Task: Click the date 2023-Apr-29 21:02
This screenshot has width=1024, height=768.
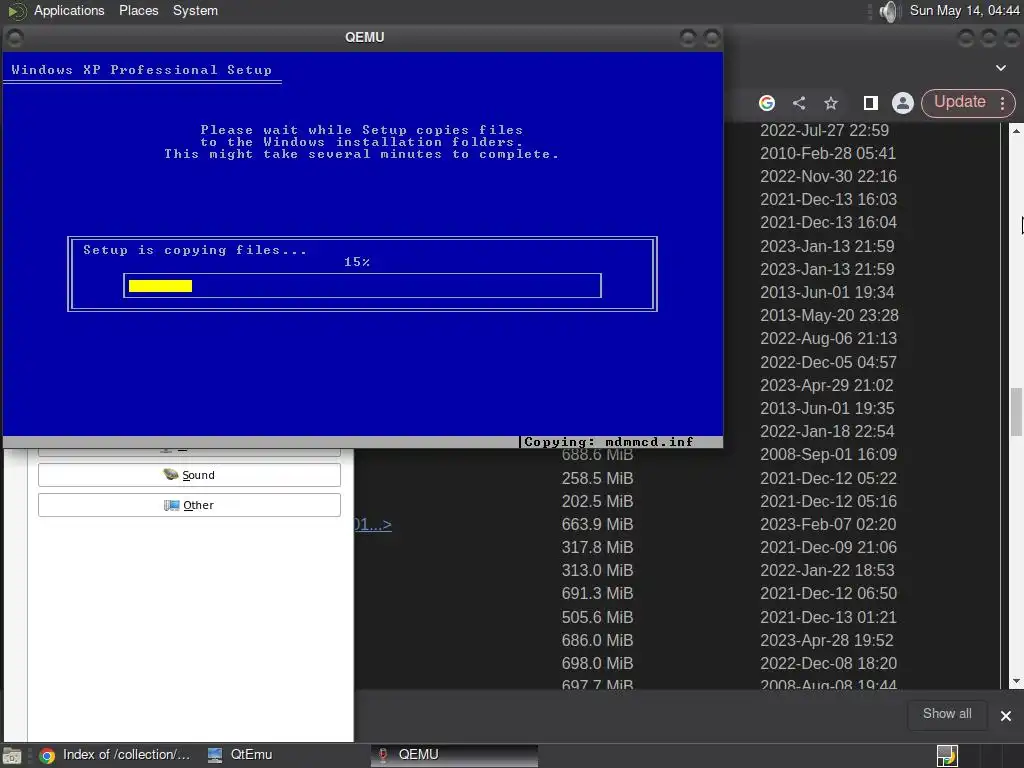Action: click(x=826, y=385)
